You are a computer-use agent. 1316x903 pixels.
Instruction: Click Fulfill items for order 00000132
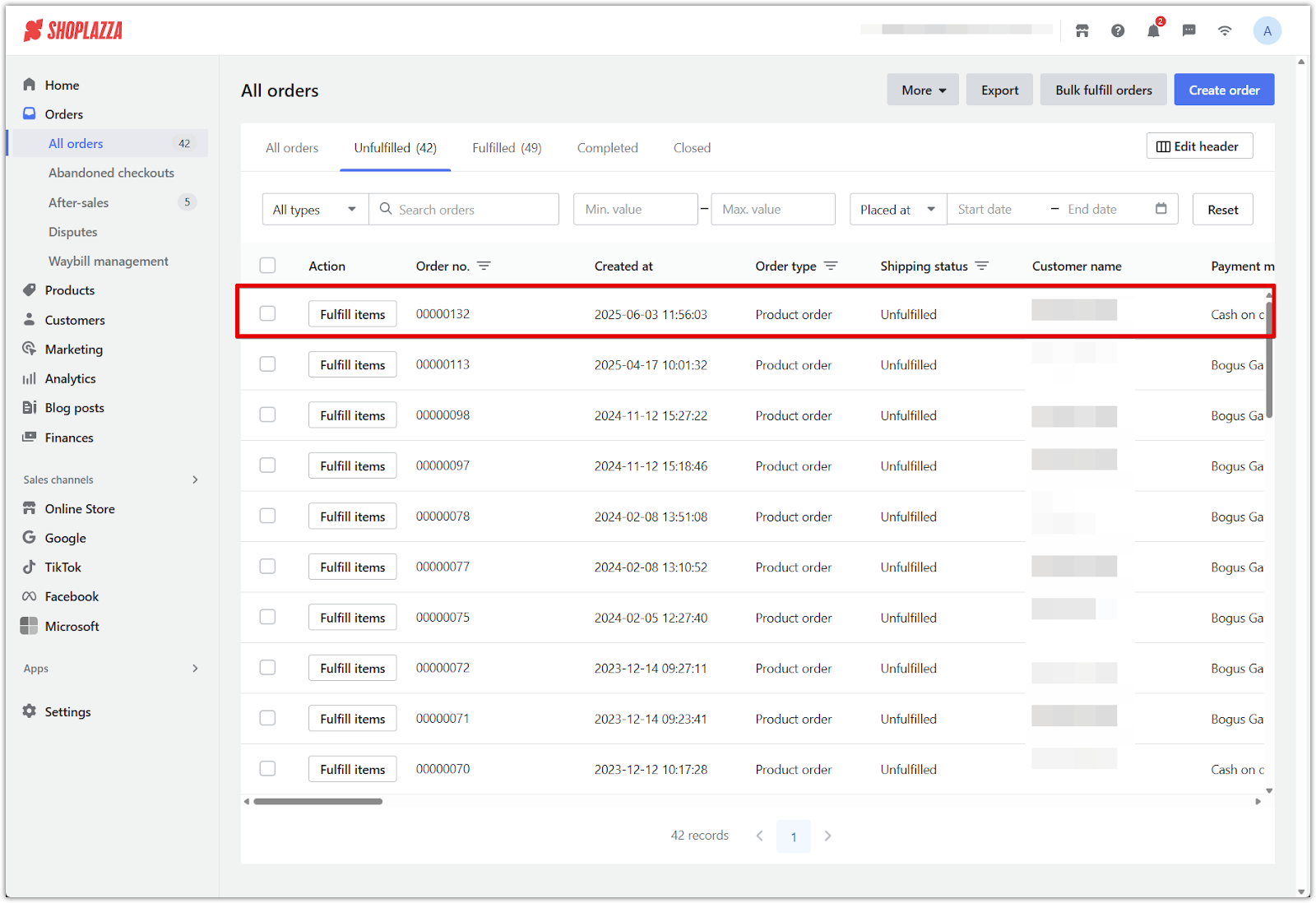click(x=352, y=313)
